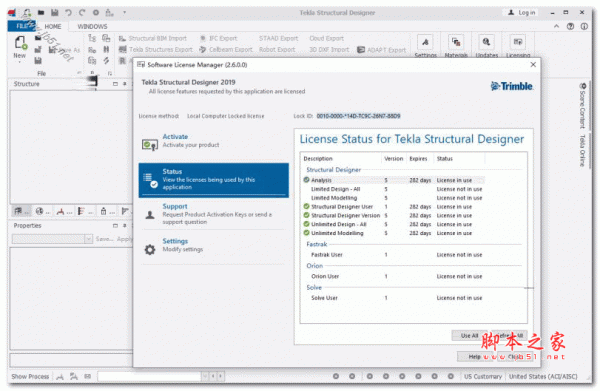Open United States (ACI/AISC) code selector
This screenshot has height=391, width=600.
click(x=543, y=376)
